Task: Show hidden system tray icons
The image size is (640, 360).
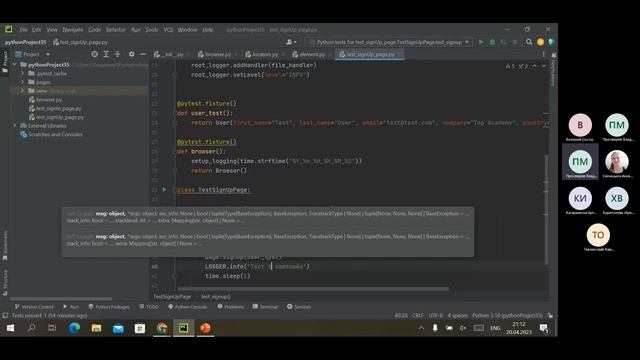Action: point(421,328)
